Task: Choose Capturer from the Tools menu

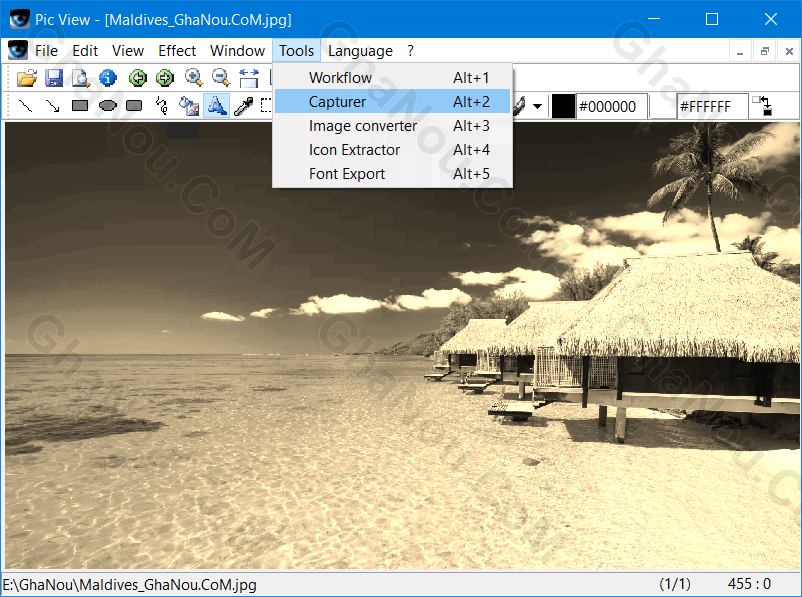Action: pos(392,102)
